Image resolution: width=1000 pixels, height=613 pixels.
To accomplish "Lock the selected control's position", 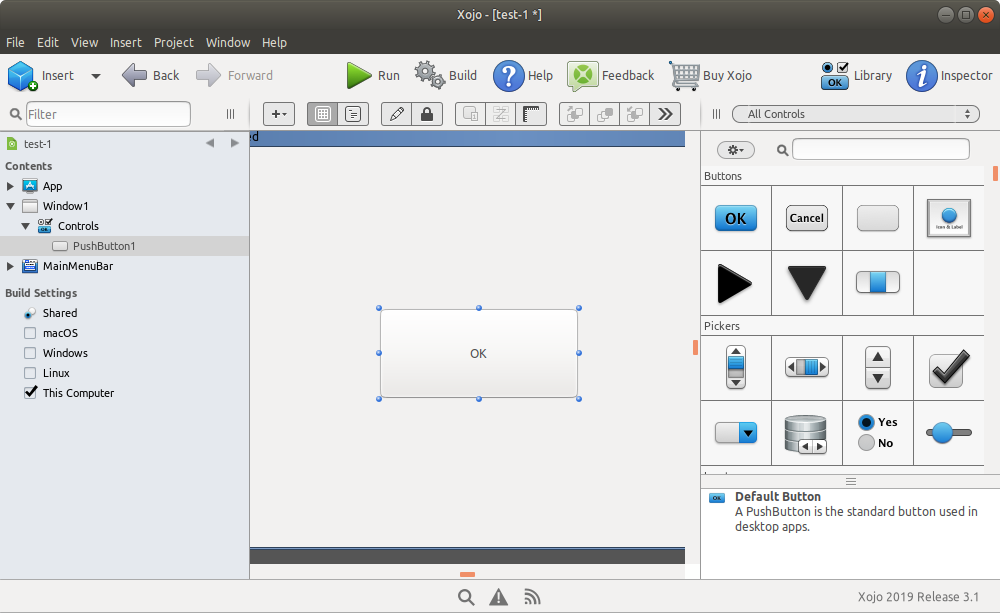I will click(427, 114).
